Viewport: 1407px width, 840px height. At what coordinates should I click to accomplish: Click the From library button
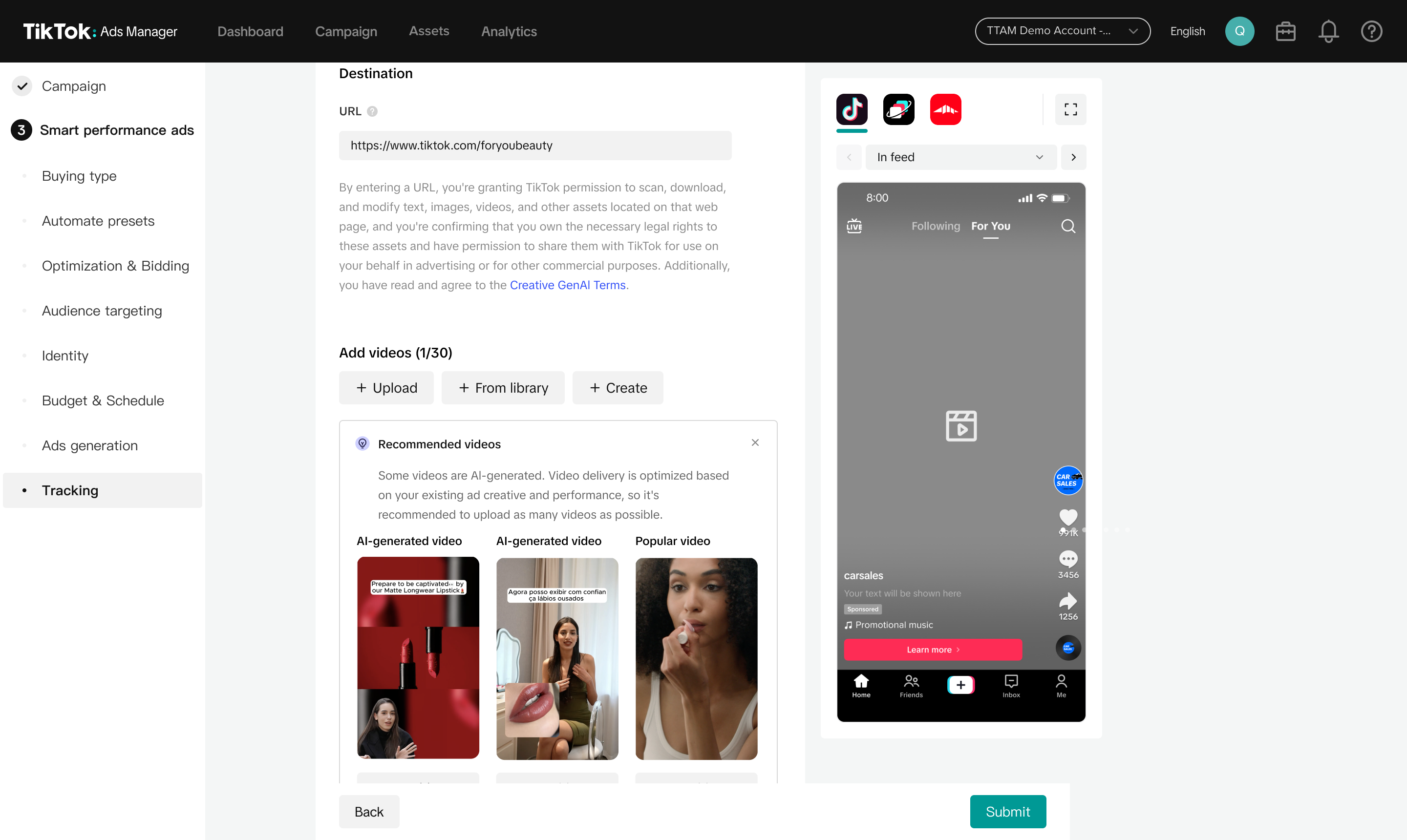point(503,388)
